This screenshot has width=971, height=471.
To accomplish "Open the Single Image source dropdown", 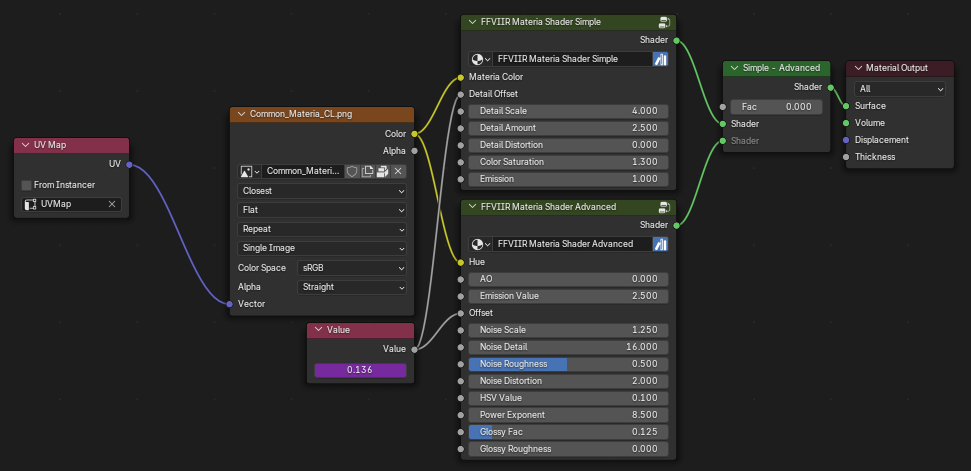I will tap(322, 248).
